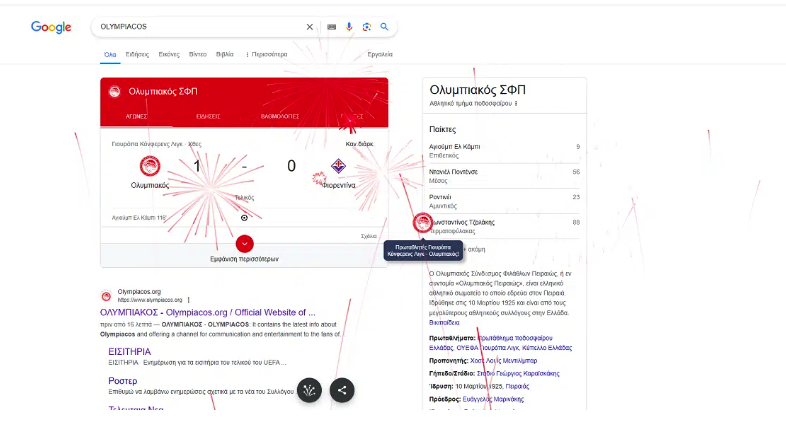Click the search input containing OLYMPIACOS

[x=201, y=27]
